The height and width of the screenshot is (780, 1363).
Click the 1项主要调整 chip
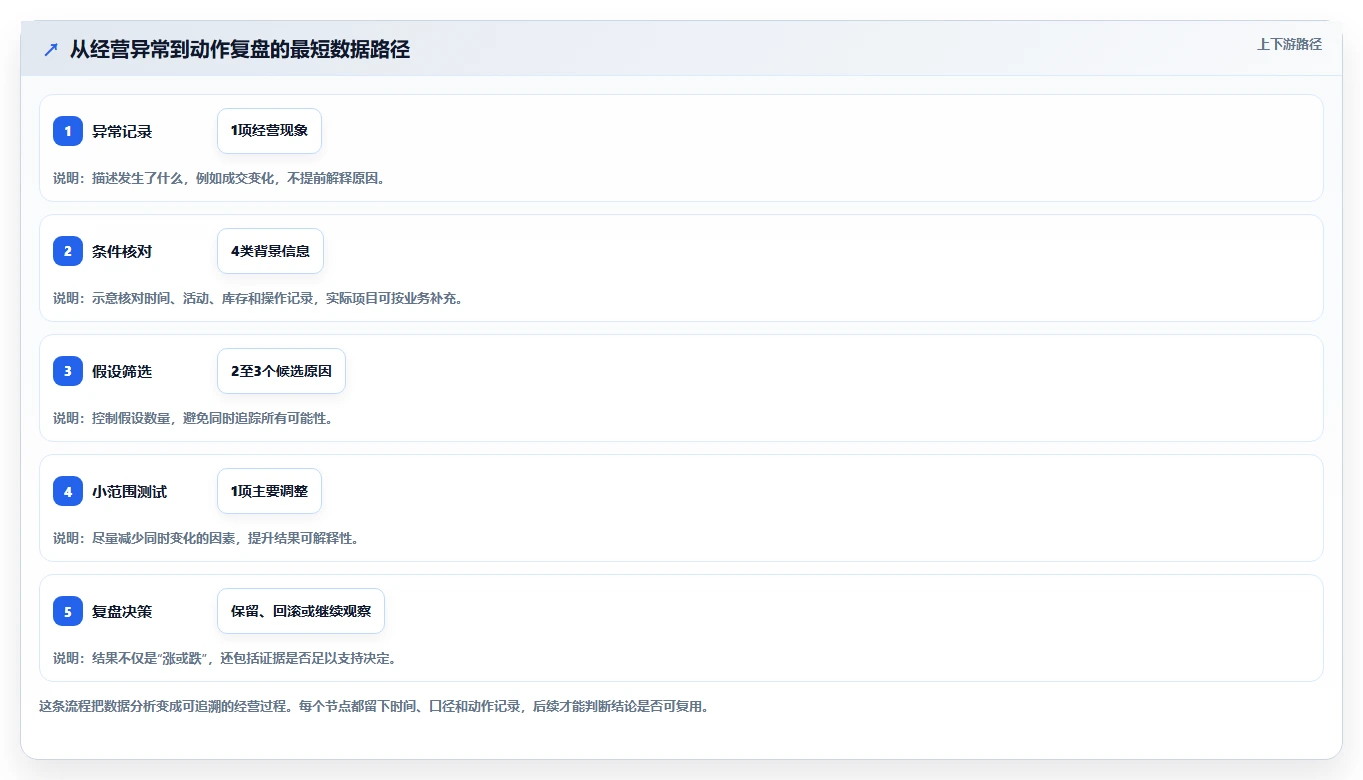269,491
